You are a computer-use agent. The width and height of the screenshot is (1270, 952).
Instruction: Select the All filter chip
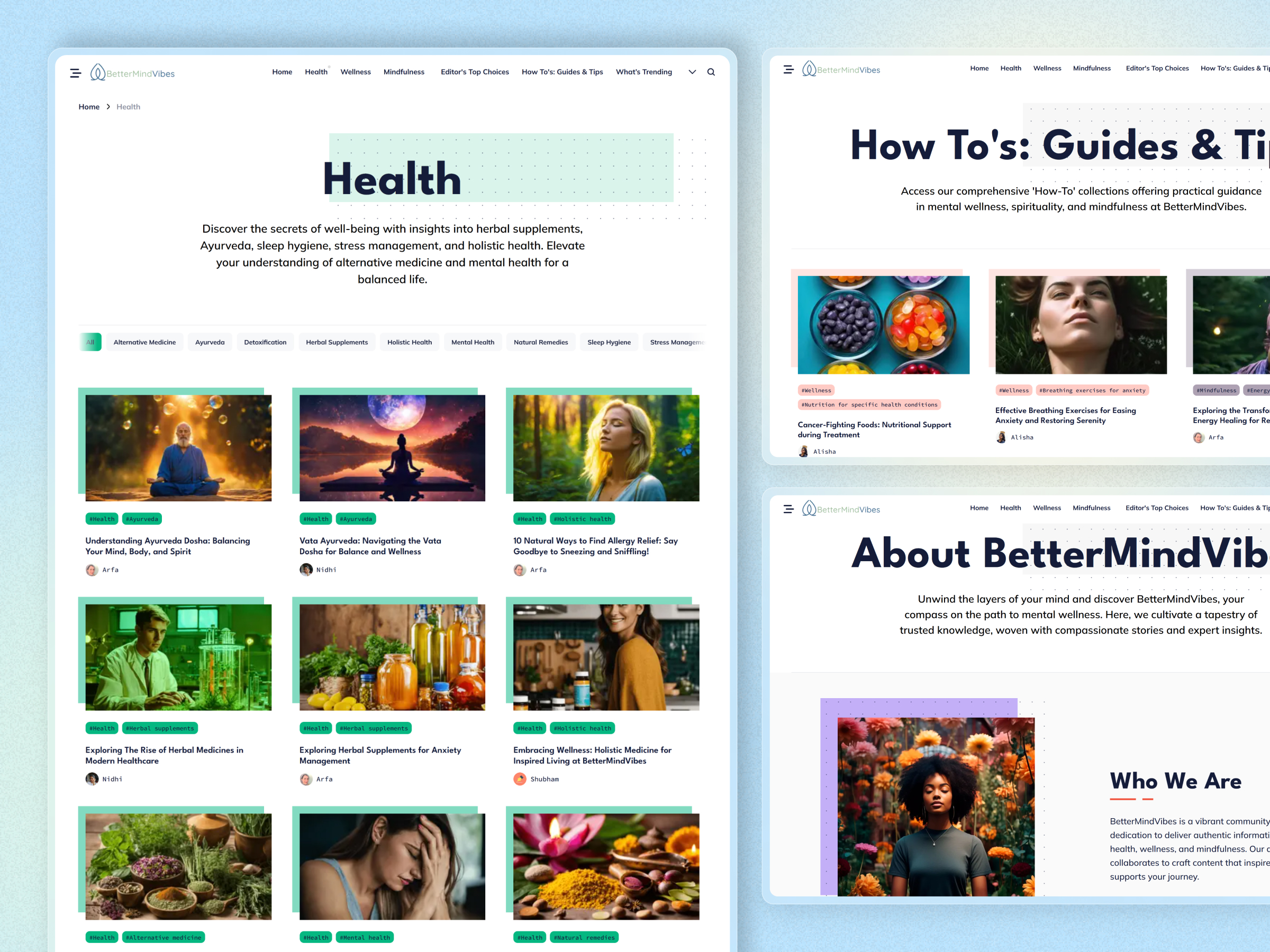click(90, 342)
